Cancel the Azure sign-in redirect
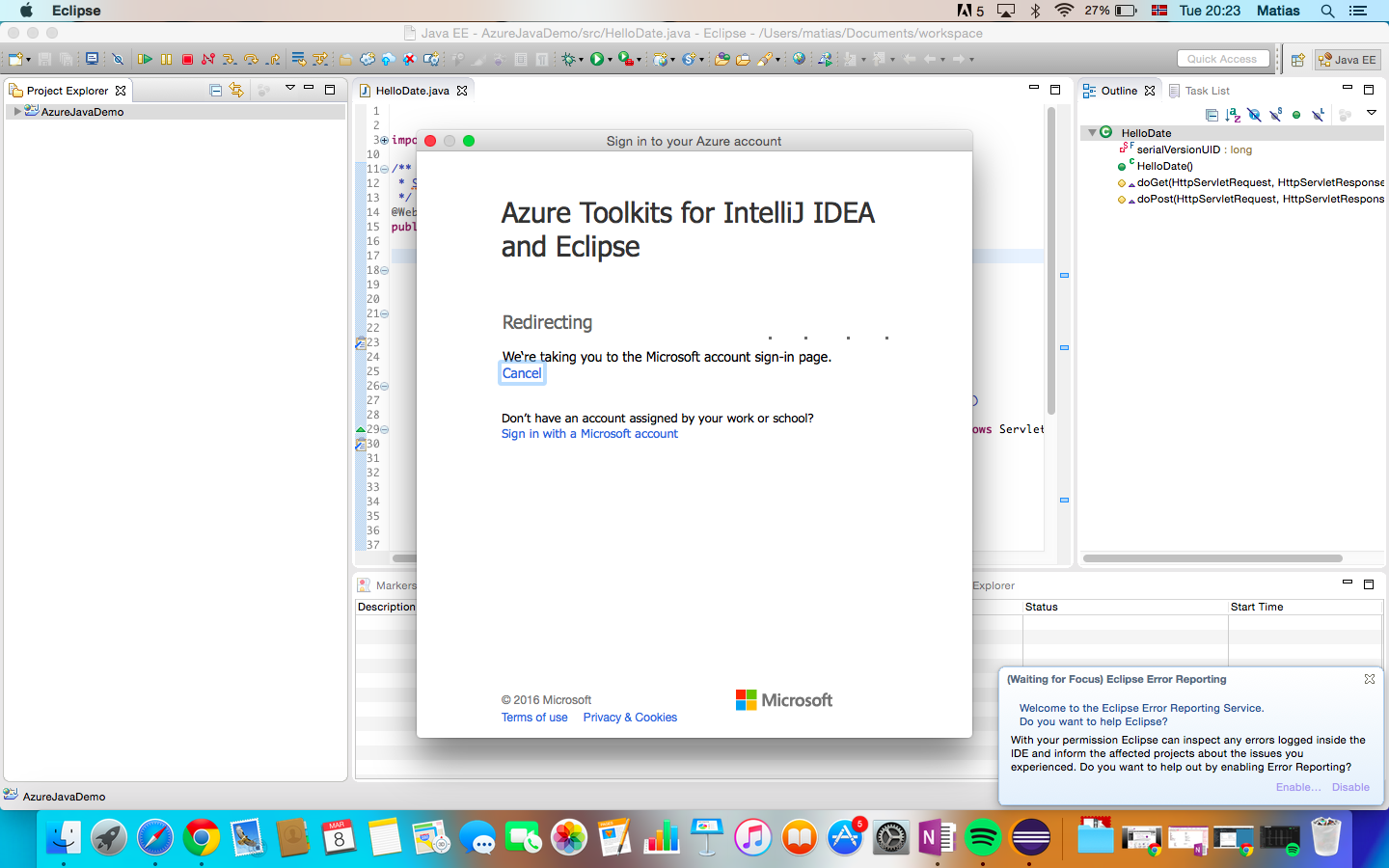The height and width of the screenshot is (868, 1389). [522, 373]
